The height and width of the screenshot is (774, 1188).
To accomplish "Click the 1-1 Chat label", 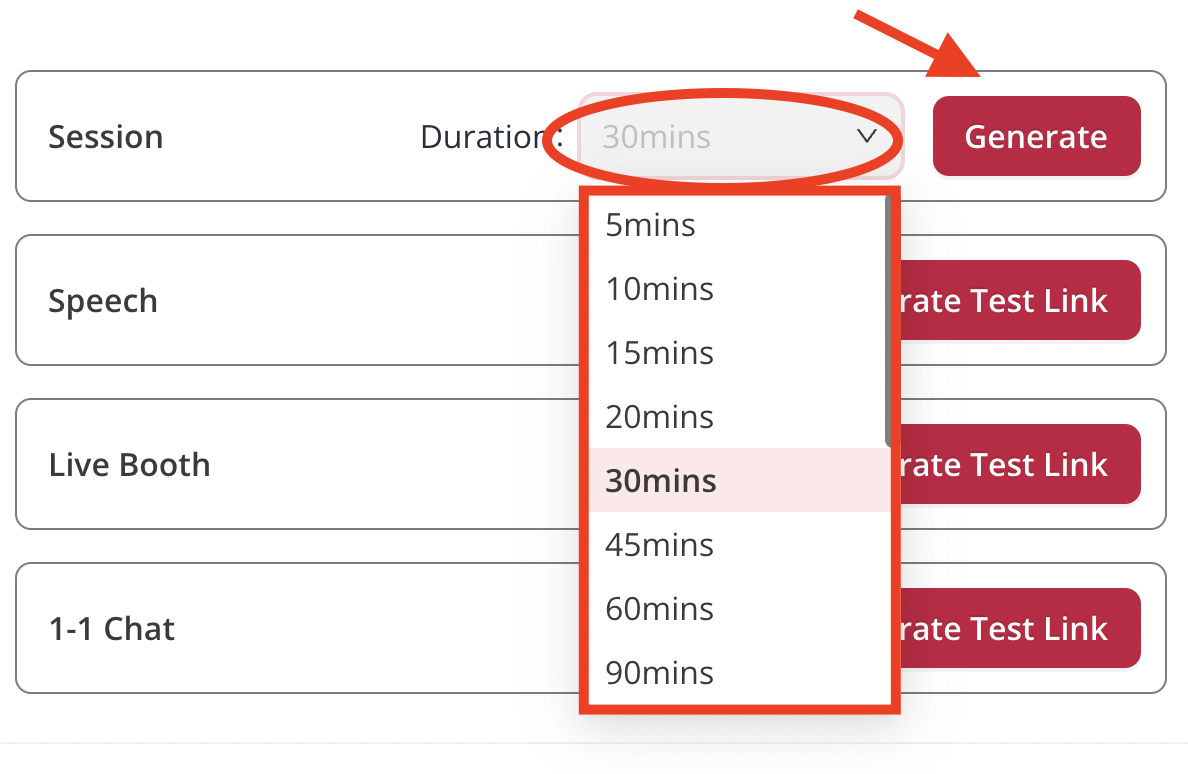I will point(111,629).
